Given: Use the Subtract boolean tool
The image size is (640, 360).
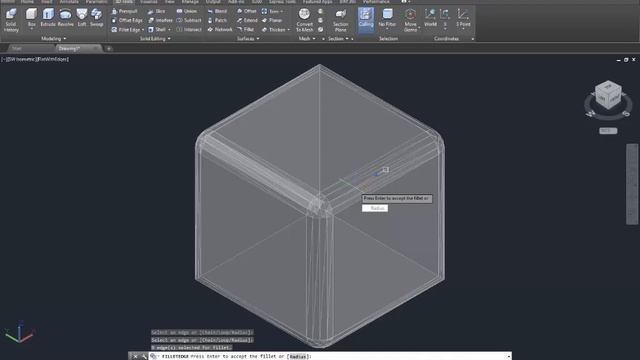Looking at the screenshot, I should (x=189, y=20).
